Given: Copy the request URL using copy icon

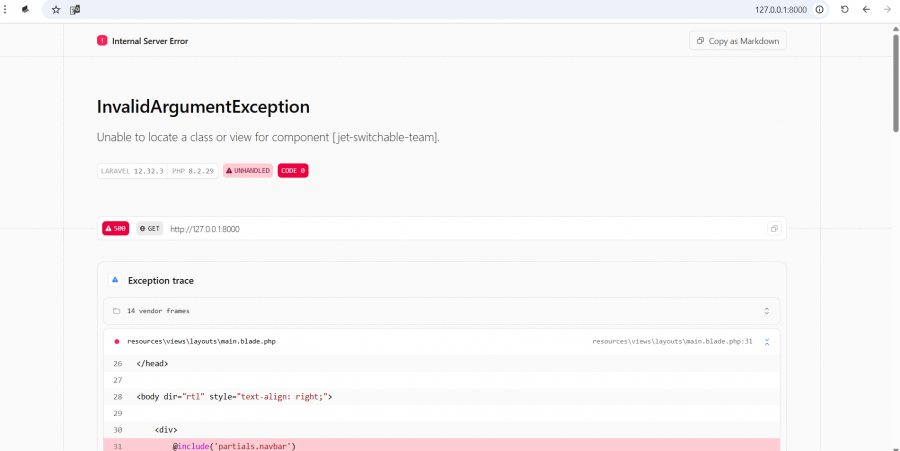Looking at the screenshot, I should coord(774,229).
